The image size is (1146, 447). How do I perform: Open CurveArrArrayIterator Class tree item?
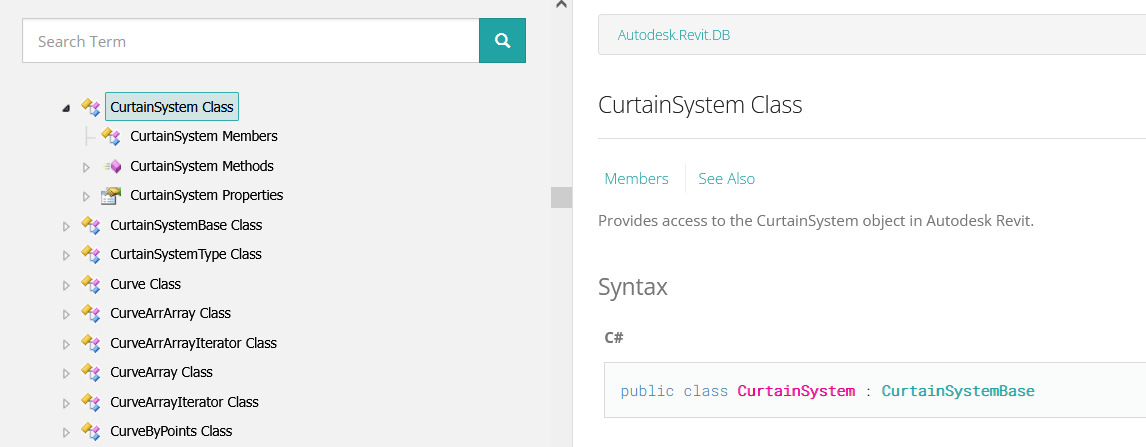[x=194, y=343]
